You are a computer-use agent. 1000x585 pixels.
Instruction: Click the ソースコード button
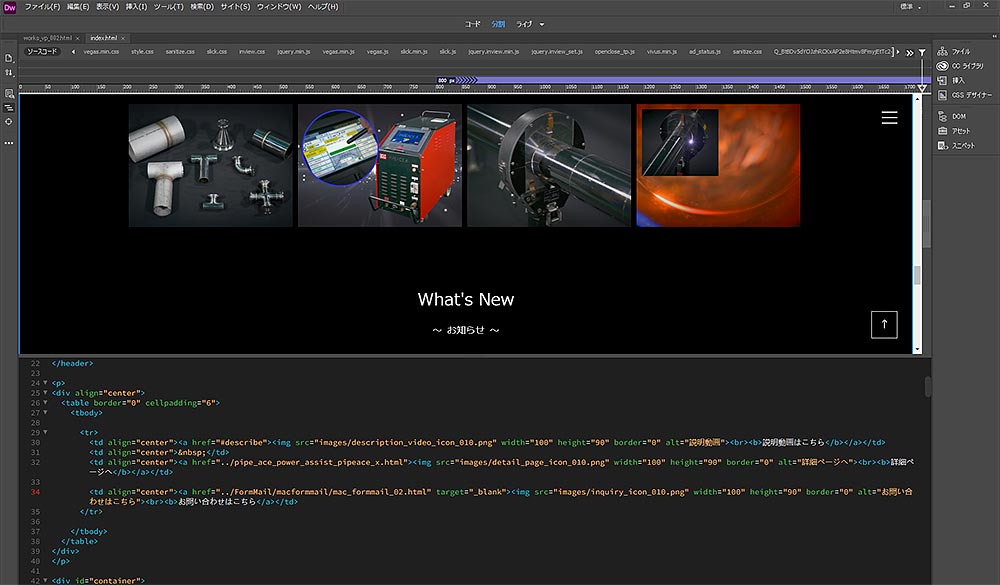[x=42, y=52]
